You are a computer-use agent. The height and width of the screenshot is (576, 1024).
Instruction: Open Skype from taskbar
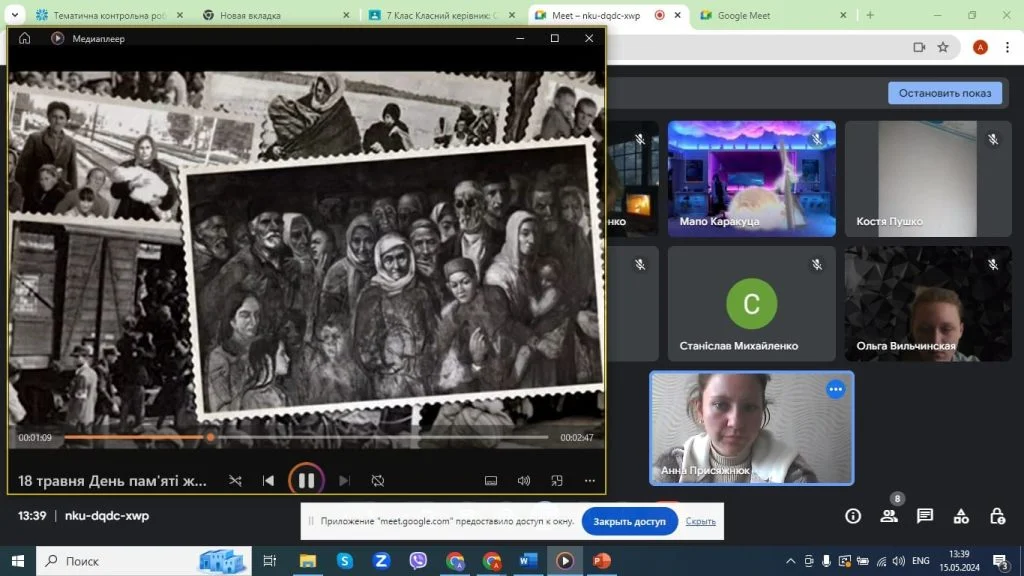click(345, 561)
